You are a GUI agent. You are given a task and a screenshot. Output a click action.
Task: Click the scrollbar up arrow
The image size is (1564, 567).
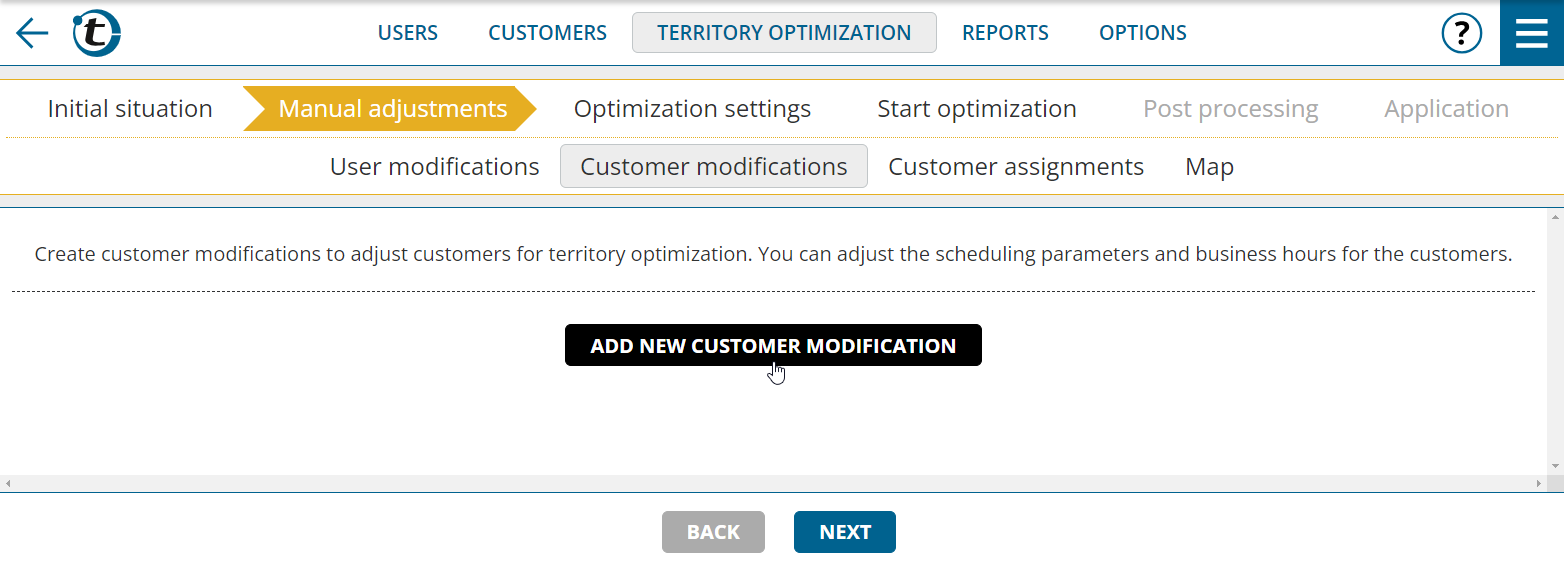[1555, 216]
